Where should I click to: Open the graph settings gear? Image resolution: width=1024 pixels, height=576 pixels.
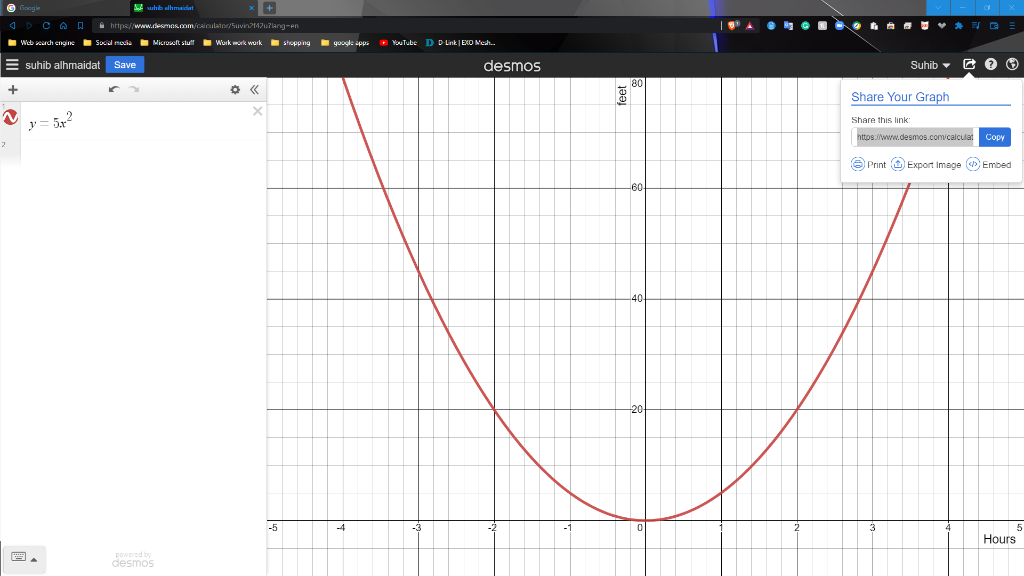pos(235,89)
